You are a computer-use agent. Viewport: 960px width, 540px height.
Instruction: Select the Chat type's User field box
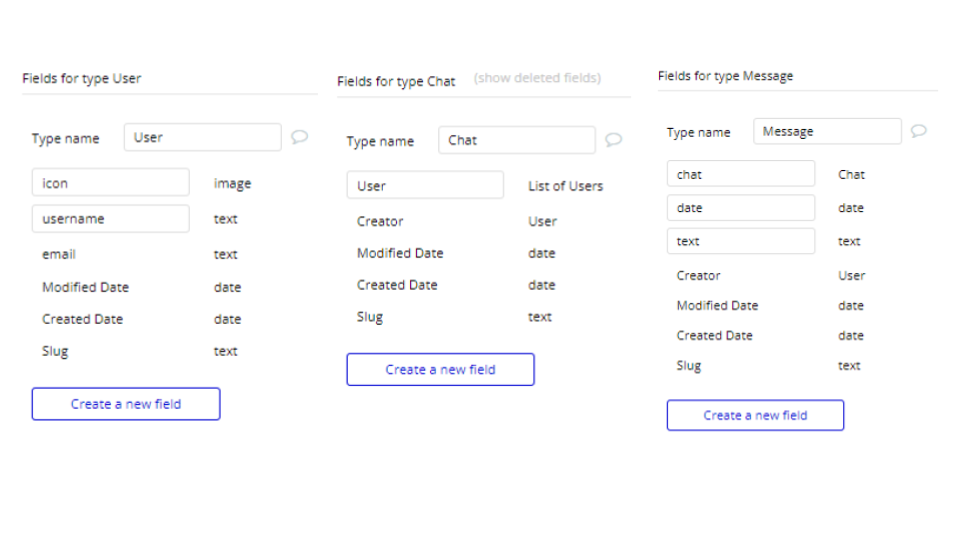(425, 186)
